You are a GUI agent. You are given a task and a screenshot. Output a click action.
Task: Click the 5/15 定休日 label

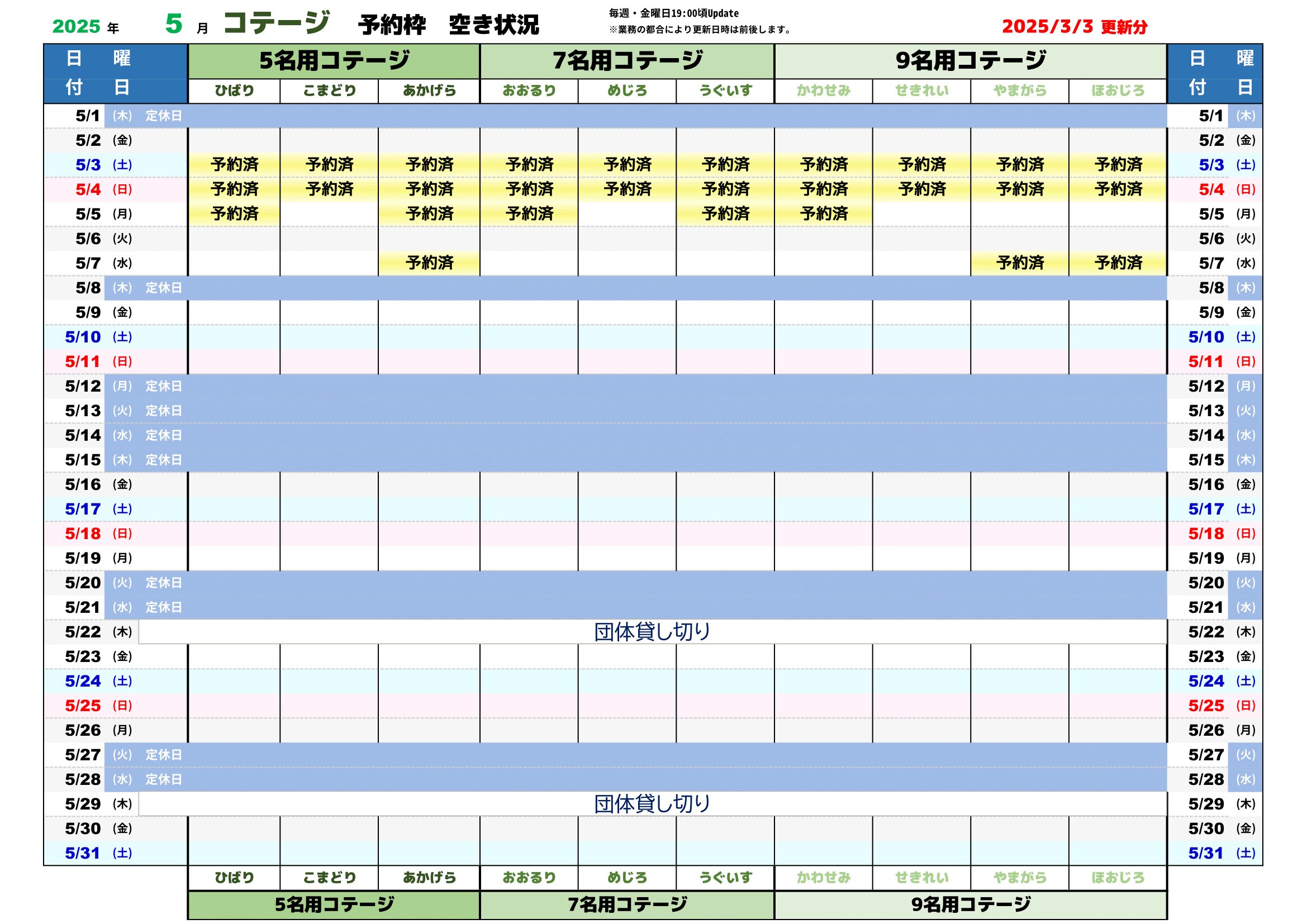click(x=163, y=460)
